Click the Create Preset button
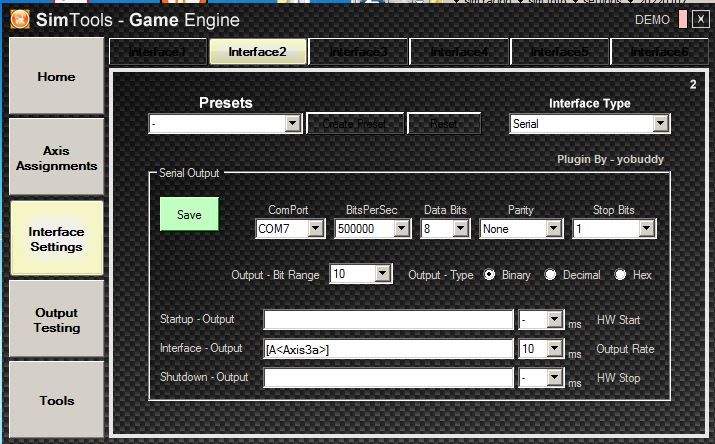715x444 pixels. point(355,124)
